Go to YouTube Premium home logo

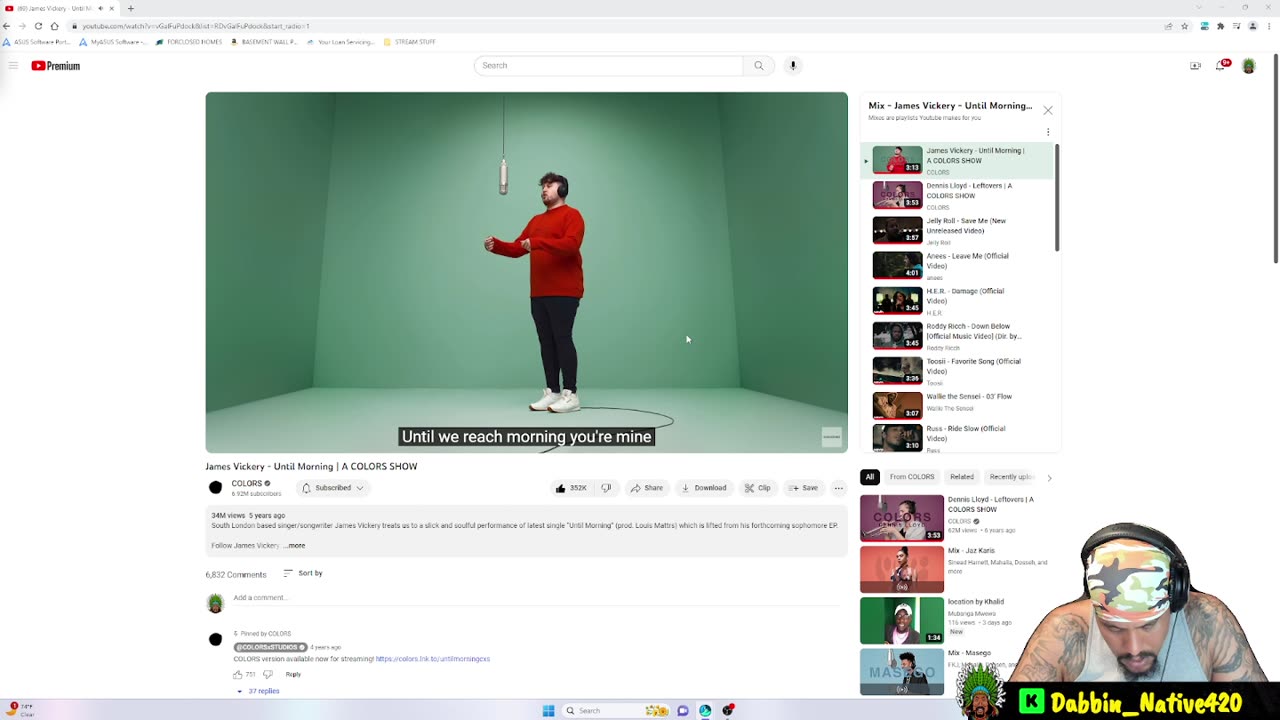click(55, 66)
